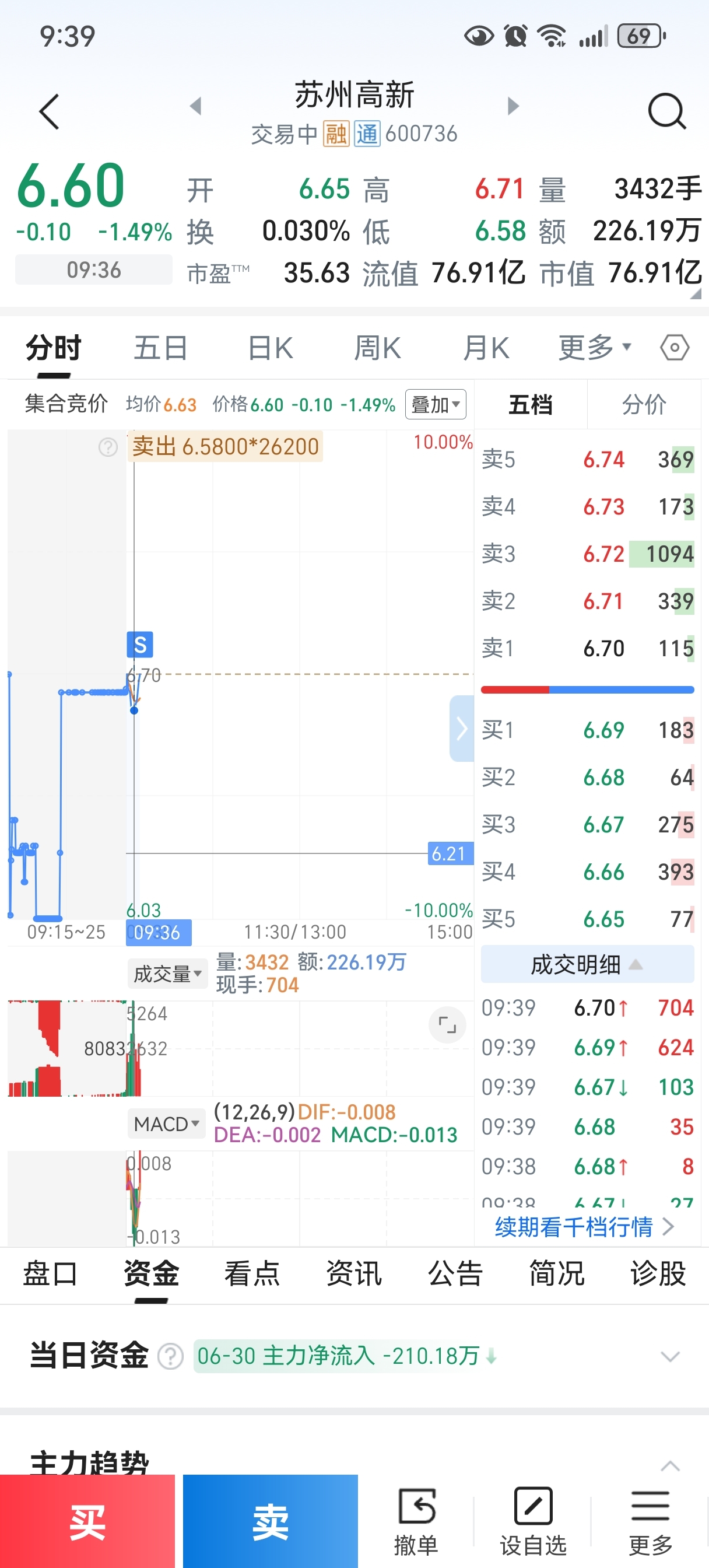The height and width of the screenshot is (1568, 709).
Task: Collapse the 成交明细 trade details
Action: coord(587,964)
